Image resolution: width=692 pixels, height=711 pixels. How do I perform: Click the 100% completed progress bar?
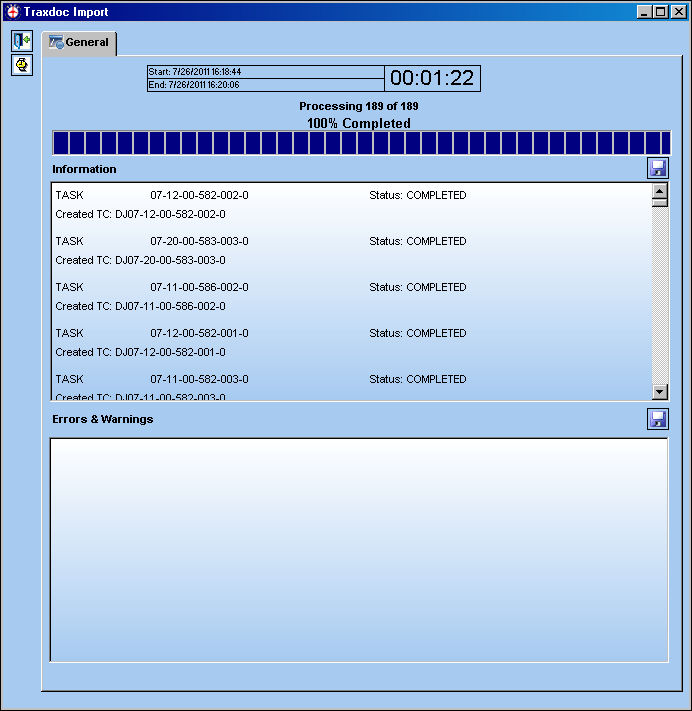[361, 143]
